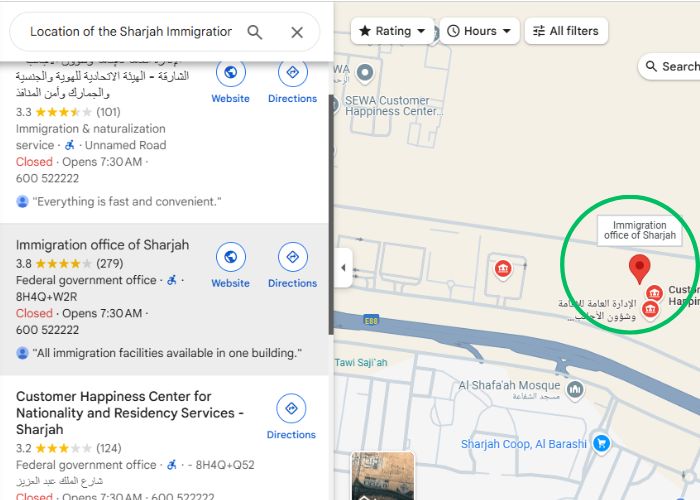Click the Sharjah Coop, Al Barashi shopping icon

[x=601, y=443]
